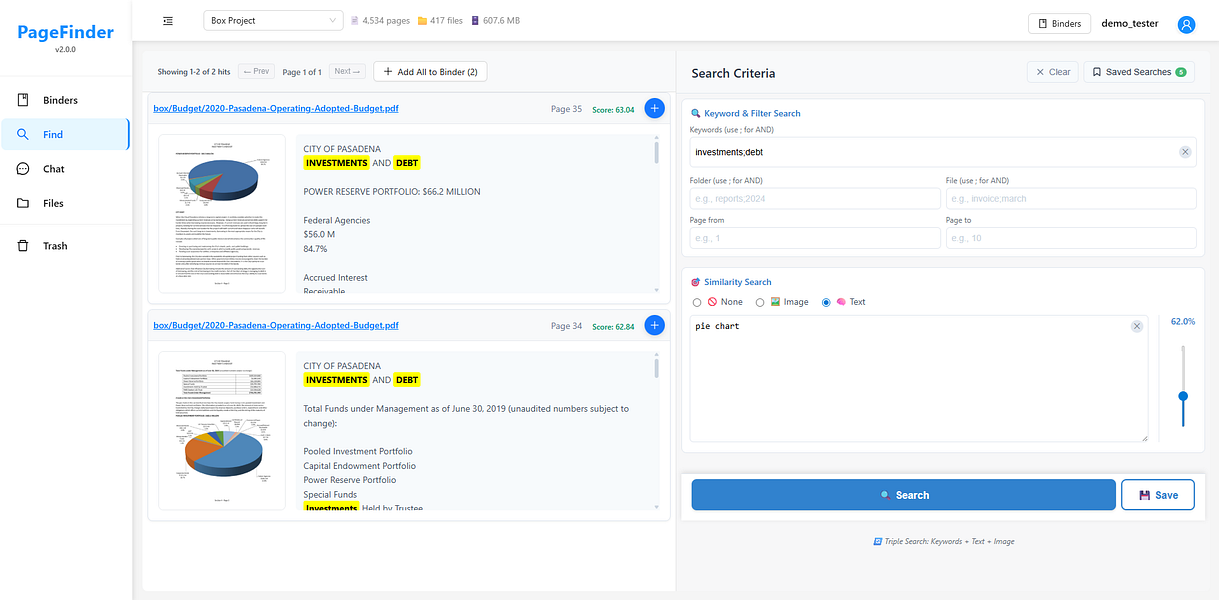
Task: Adjust the similarity threshold slider handle
Action: pos(1183,396)
